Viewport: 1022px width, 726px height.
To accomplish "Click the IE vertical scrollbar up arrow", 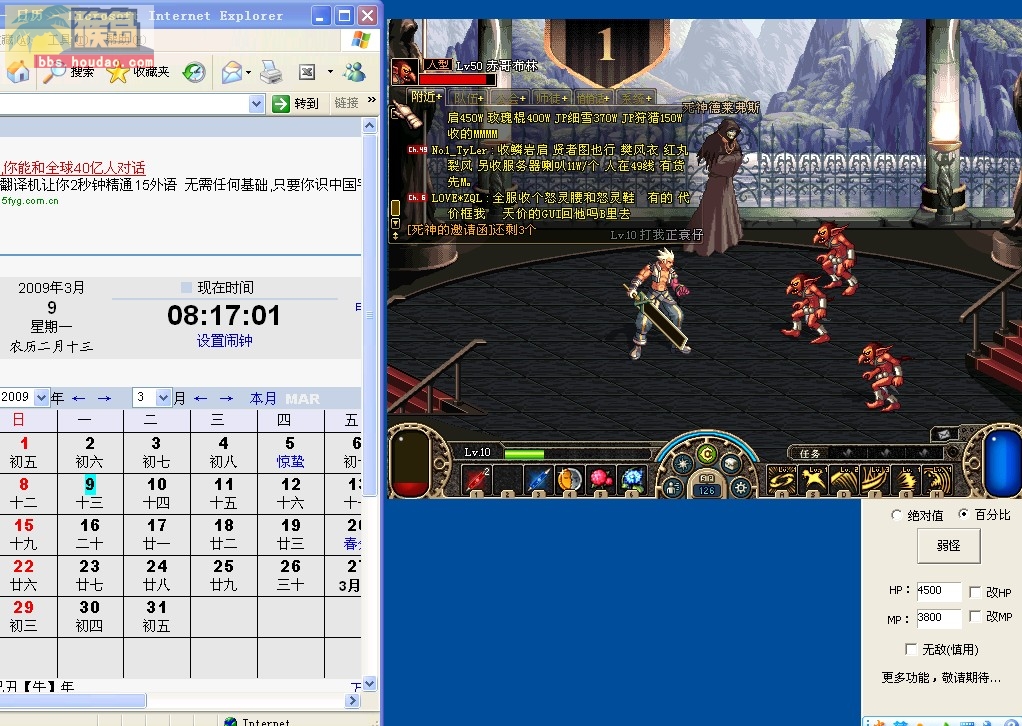I will (370, 126).
